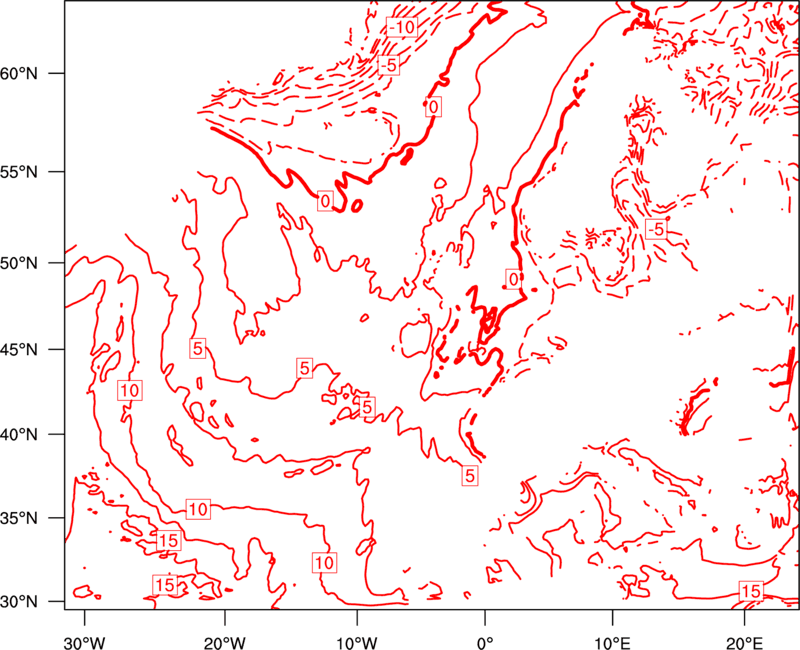Click the 35°N latitude axis label
This screenshot has width=800, height=650.
19,518
